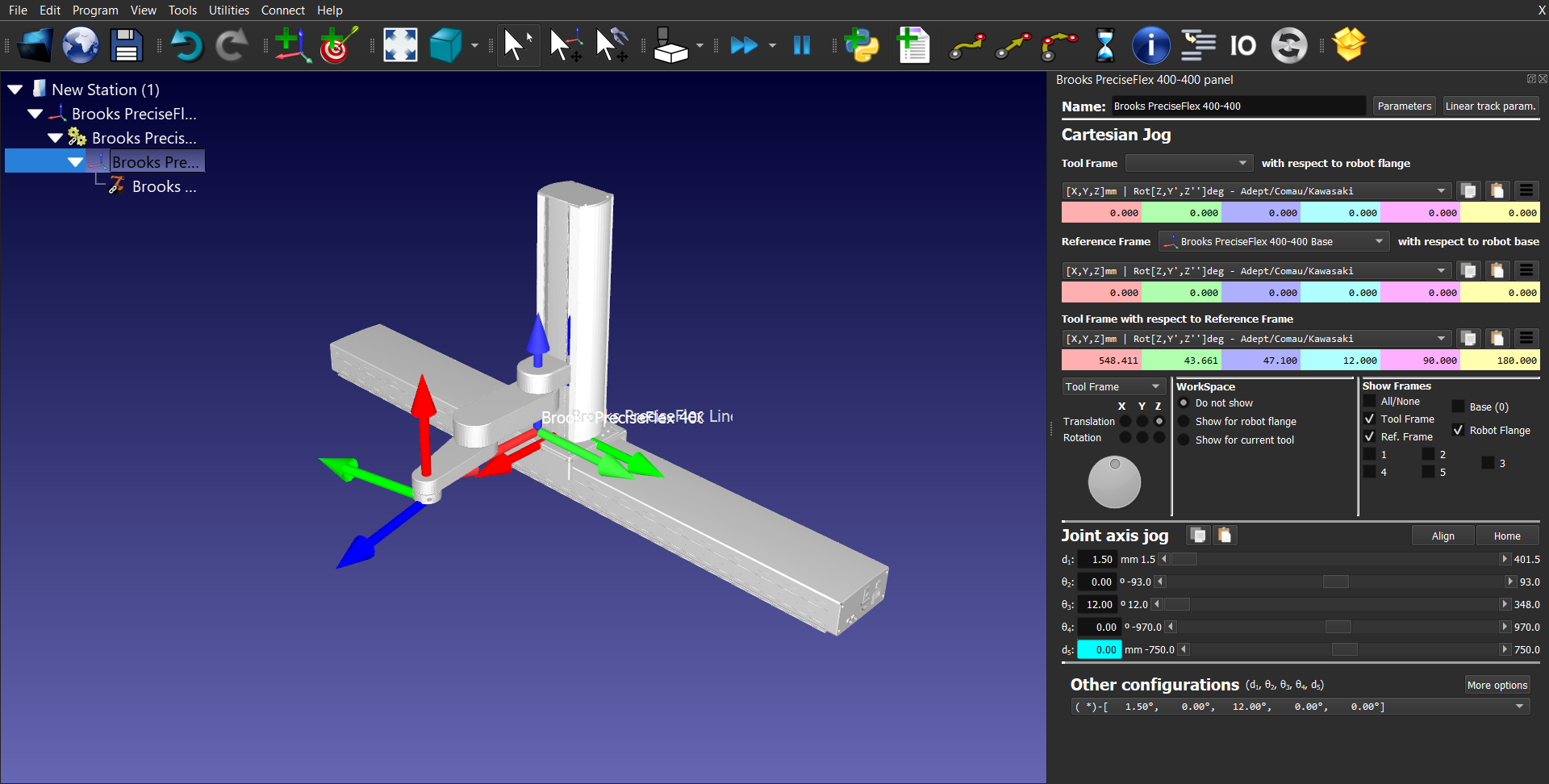
Task: Click the blue info help icon
Action: [x=1150, y=45]
